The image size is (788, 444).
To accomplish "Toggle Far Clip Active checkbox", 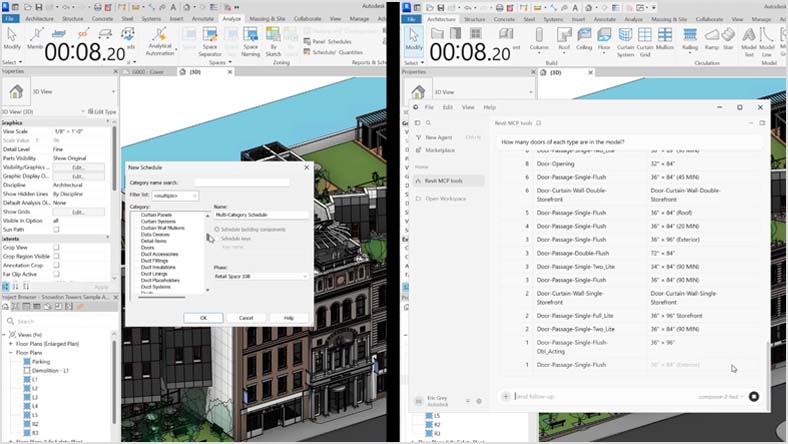I will pyautogui.click(x=56, y=274).
